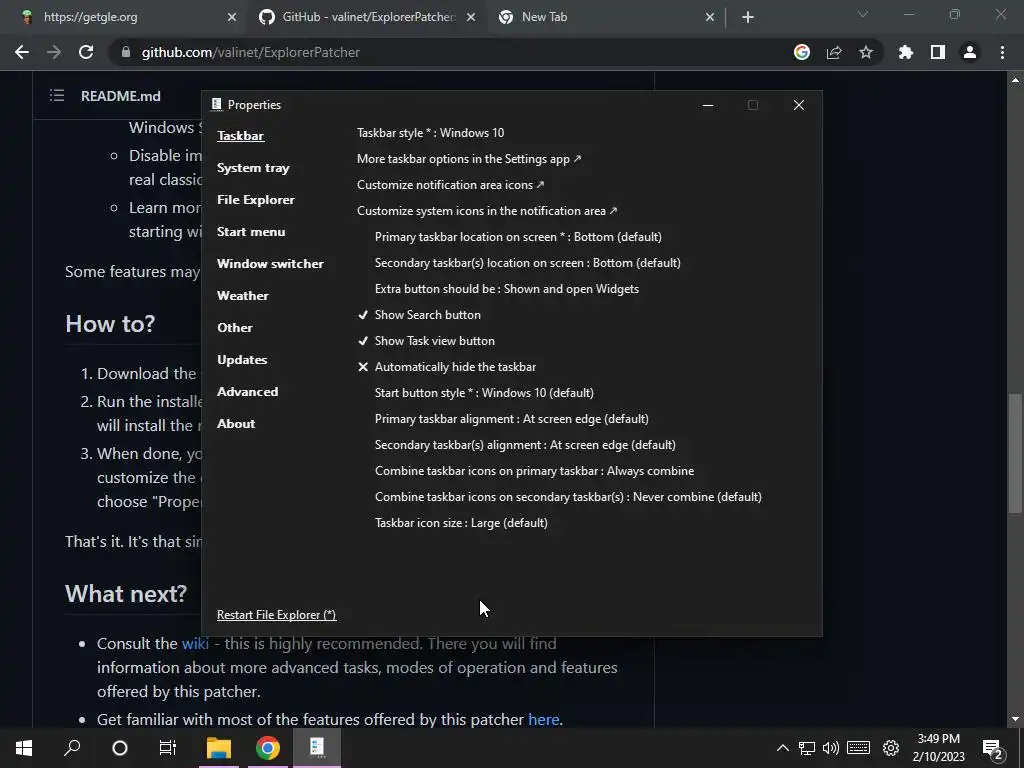Open the 'here' link on GitHub page
The height and width of the screenshot is (768, 1024).
pos(543,720)
